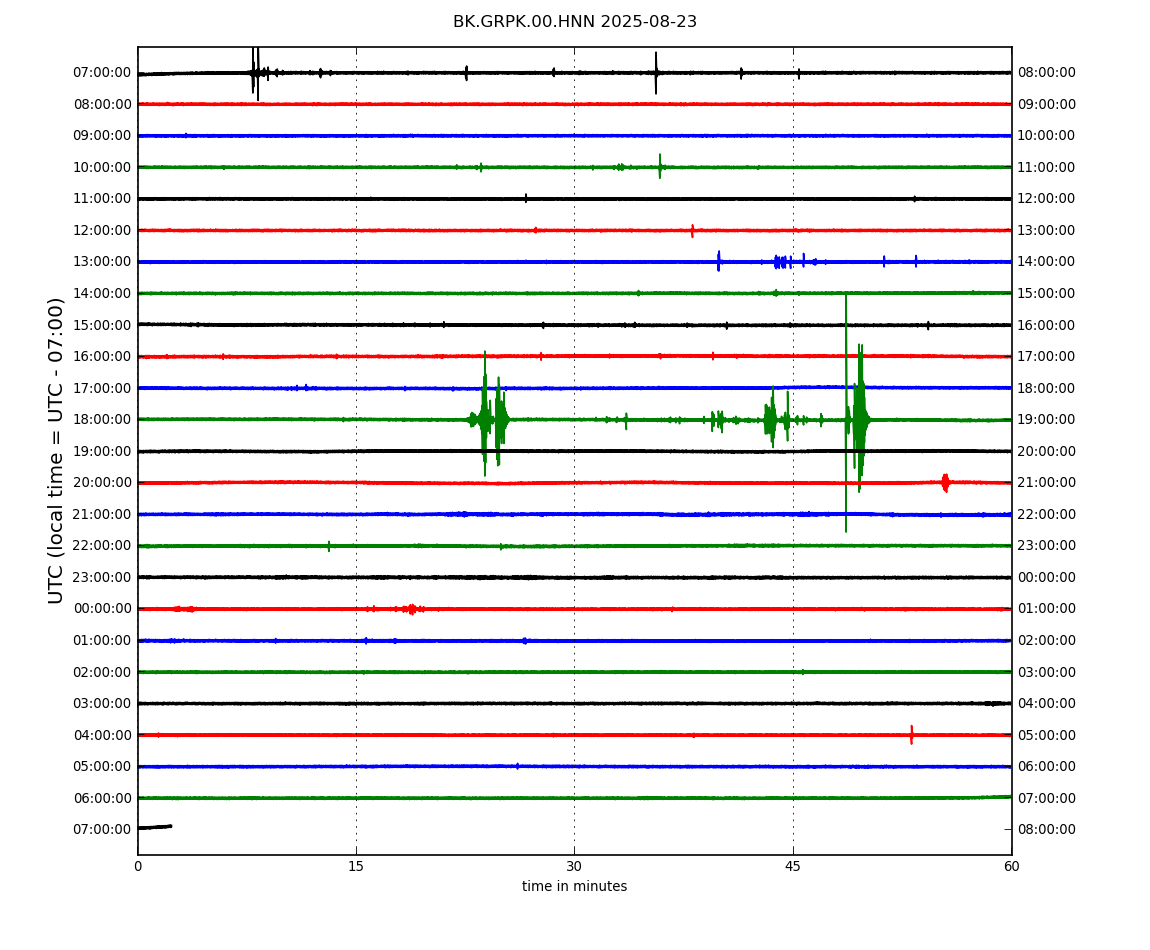Click the x-axis tick label 30
This screenshot has height=950, width=1150.
coord(574,866)
